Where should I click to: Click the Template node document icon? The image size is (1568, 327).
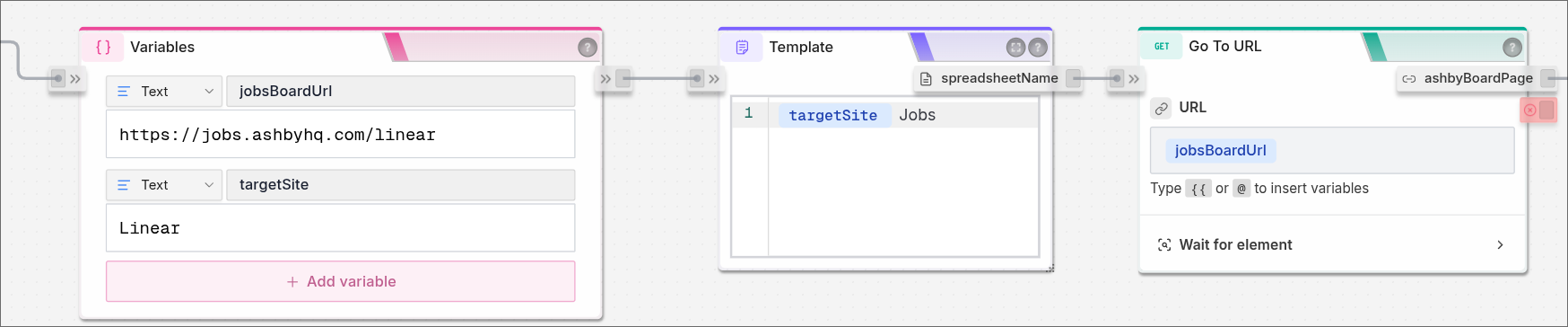click(x=742, y=47)
